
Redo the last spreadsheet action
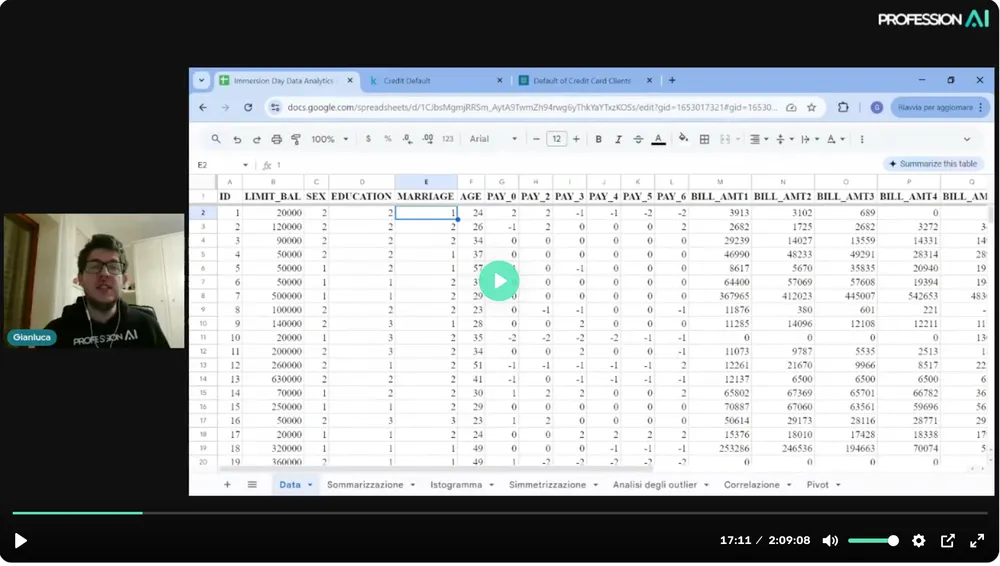(x=256, y=139)
